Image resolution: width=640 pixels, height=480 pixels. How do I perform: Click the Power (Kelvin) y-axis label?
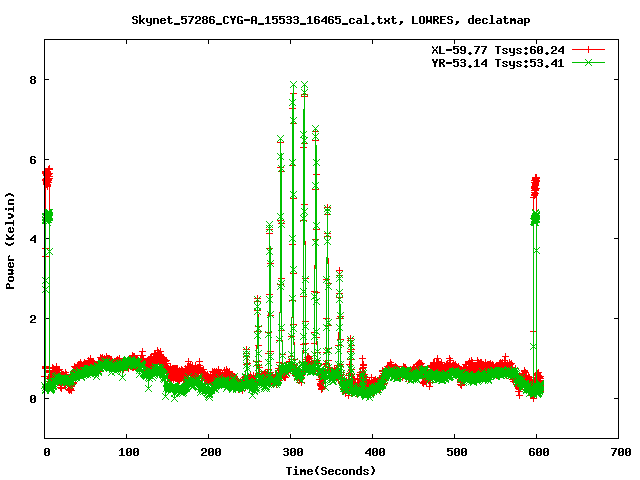tap(10, 241)
